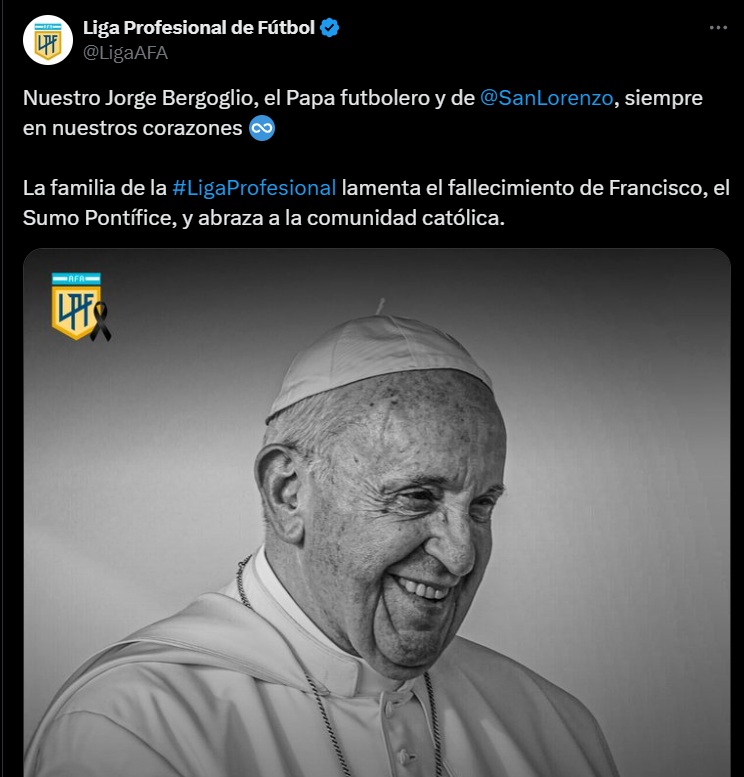The height and width of the screenshot is (777, 744).
Task: Open the three-dot more options menu
Action: [x=718, y=28]
